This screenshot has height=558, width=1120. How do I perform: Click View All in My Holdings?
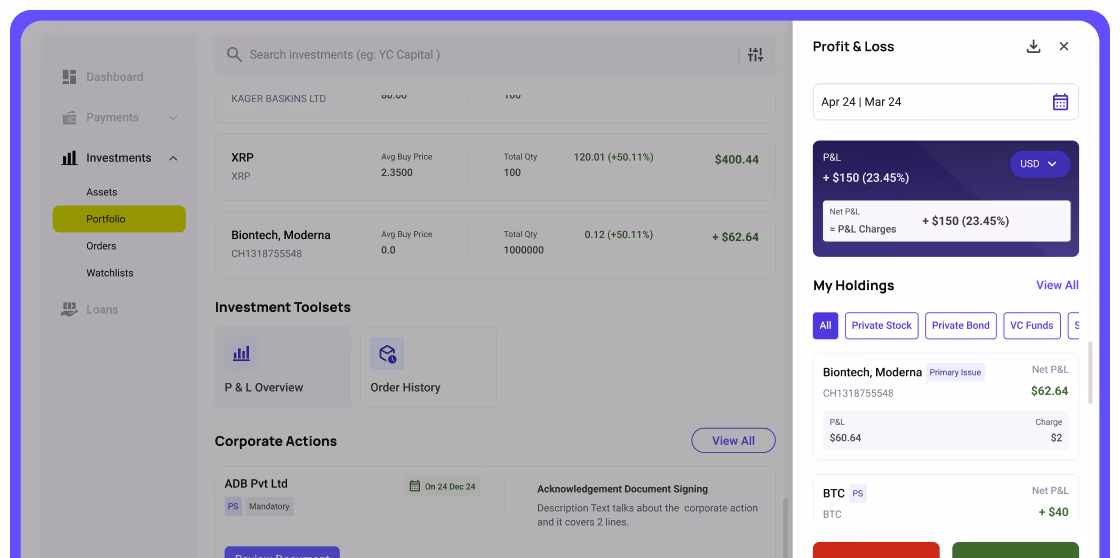point(1057,285)
